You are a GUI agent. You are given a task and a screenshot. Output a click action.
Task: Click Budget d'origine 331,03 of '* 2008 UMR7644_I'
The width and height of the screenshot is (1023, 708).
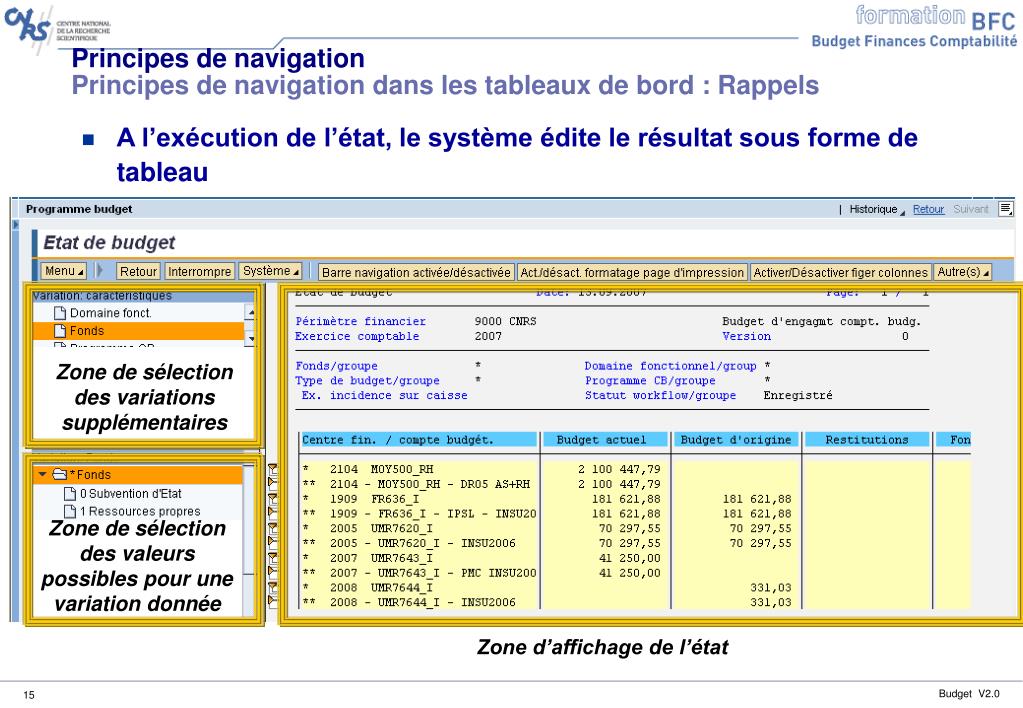pyautogui.click(x=771, y=588)
